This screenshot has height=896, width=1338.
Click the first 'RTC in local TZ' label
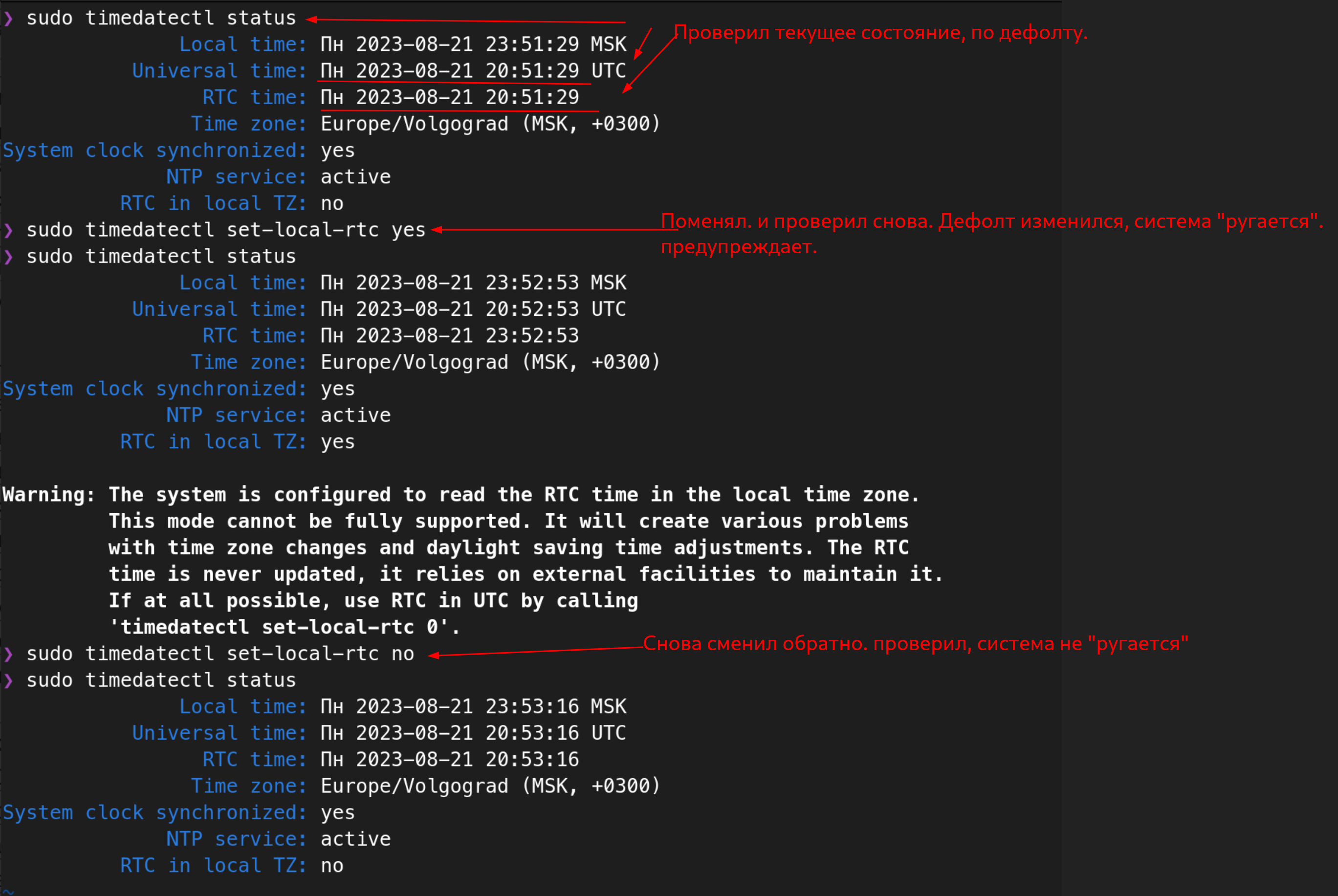tap(214, 203)
